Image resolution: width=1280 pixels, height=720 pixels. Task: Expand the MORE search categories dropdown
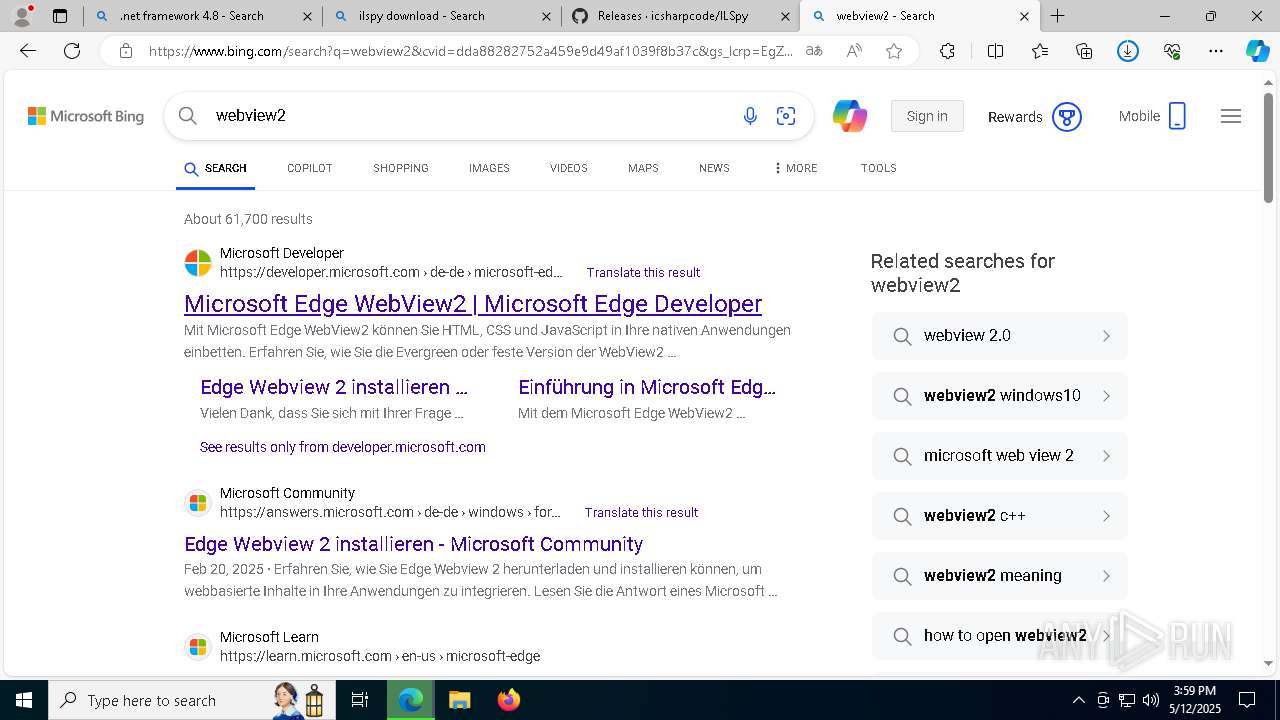coord(795,168)
